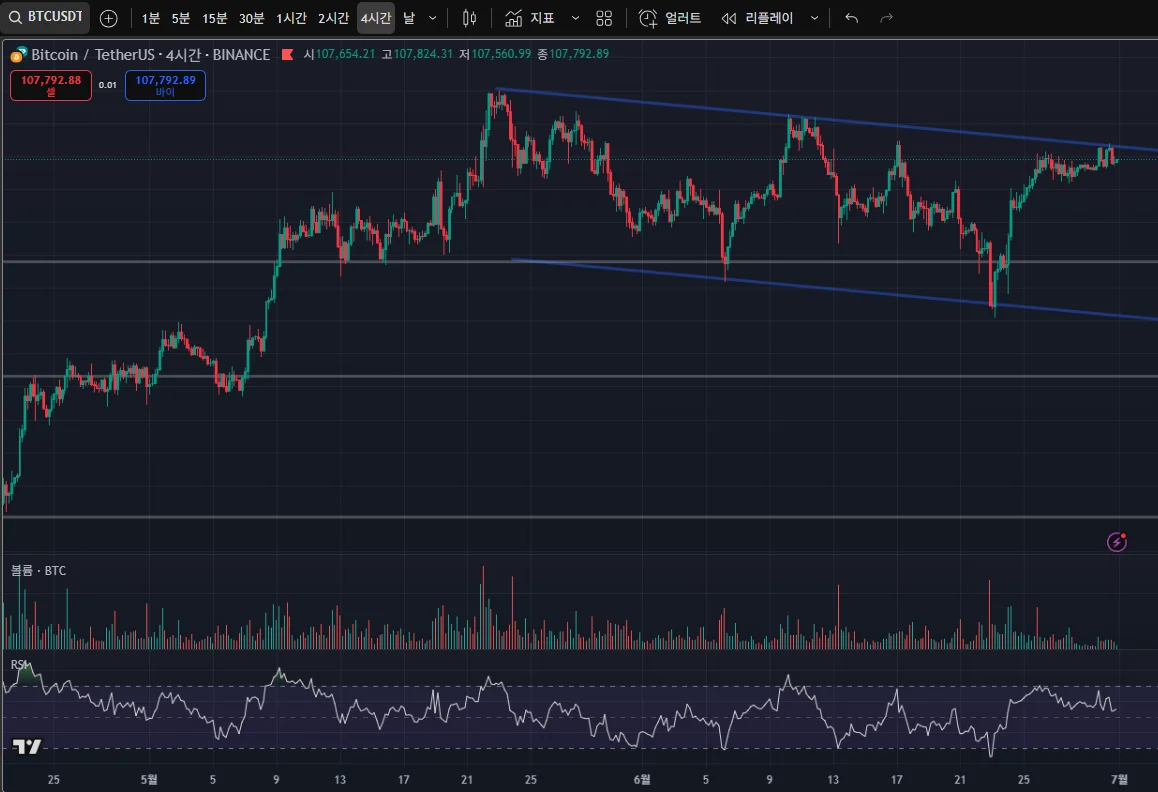Click the undo arrow
This screenshot has width=1158, height=792.
pos(851,18)
